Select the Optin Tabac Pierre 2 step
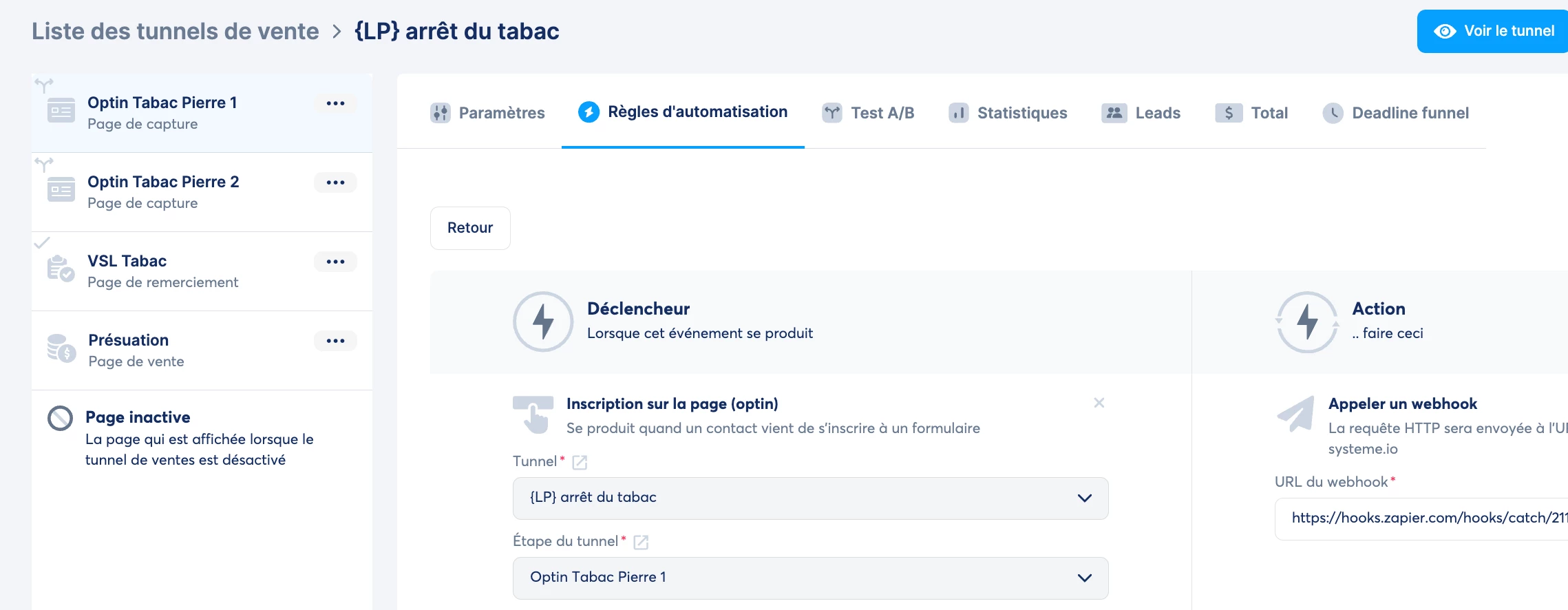Image resolution: width=1568 pixels, height=610 pixels. [x=202, y=192]
